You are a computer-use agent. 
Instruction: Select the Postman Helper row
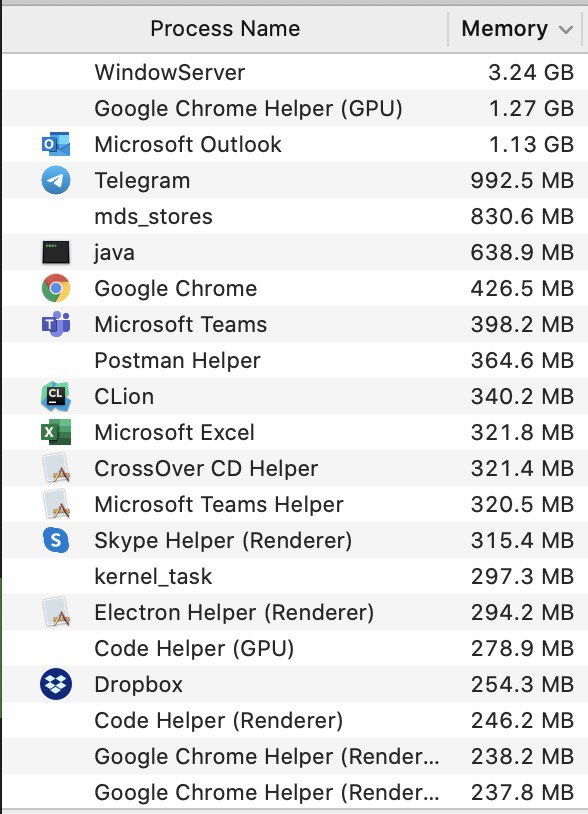294,360
